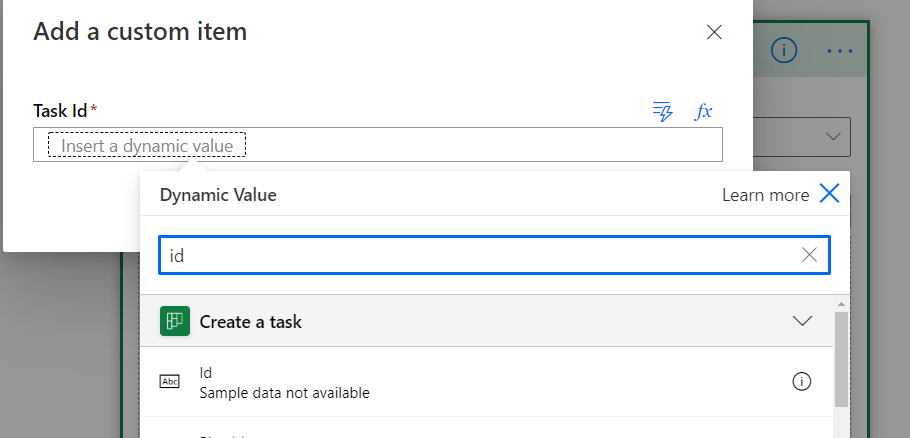Click the green Planner icon beside Create a task
Image resolution: width=910 pixels, height=438 pixels.
175,321
